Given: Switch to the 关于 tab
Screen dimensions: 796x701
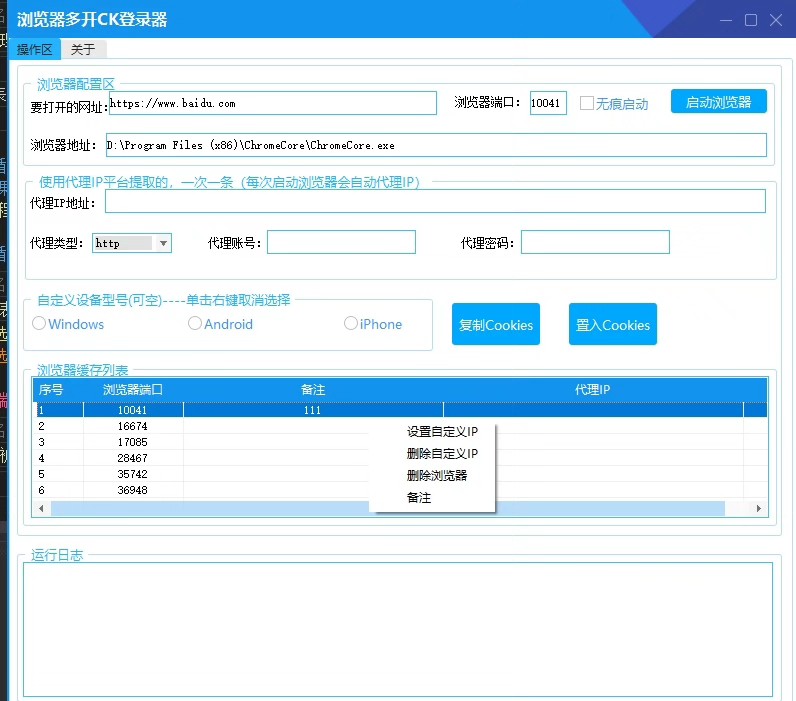Looking at the screenshot, I should pos(83,50).
